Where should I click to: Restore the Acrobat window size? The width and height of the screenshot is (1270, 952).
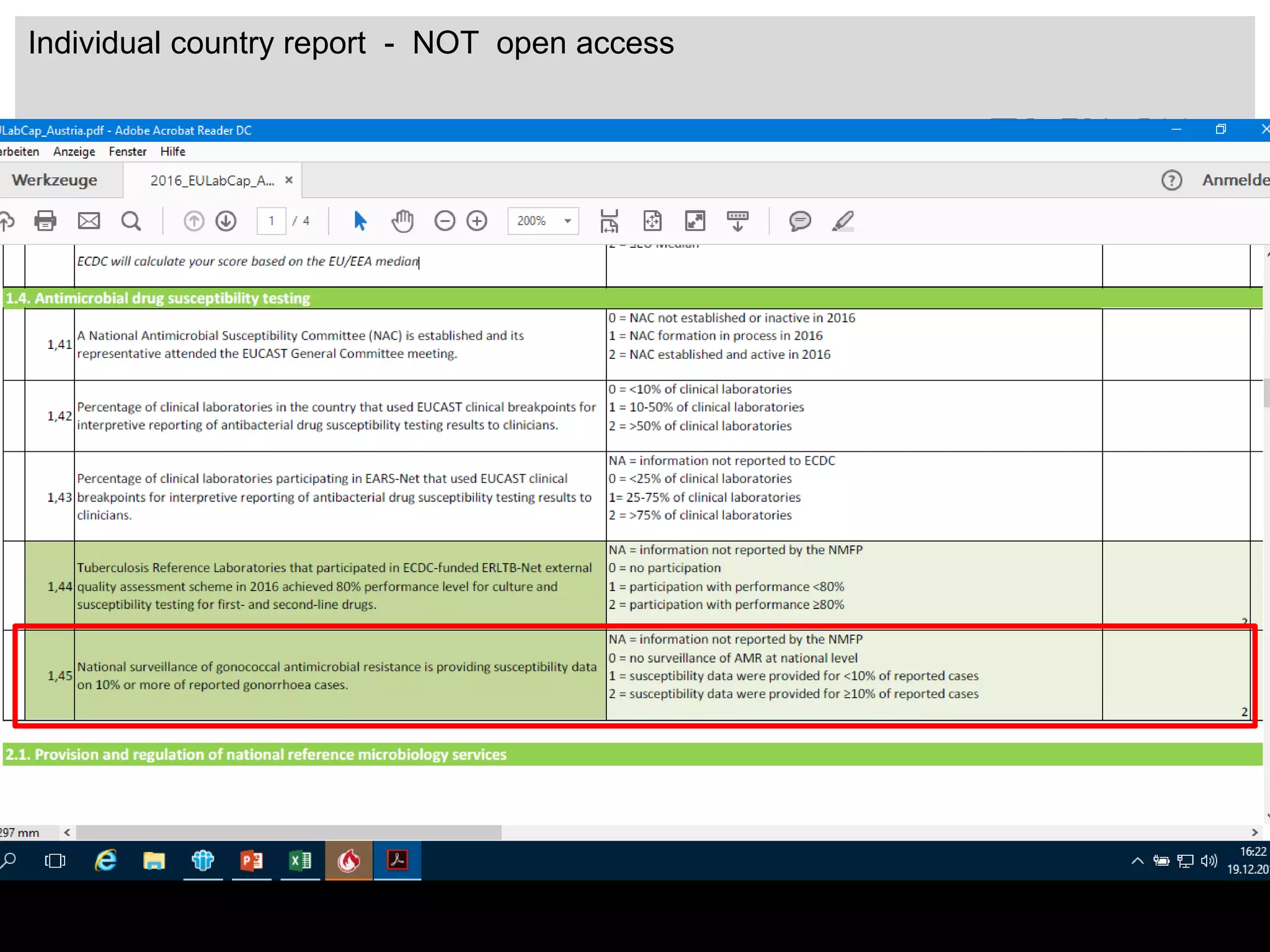(x=1221, y=130)
